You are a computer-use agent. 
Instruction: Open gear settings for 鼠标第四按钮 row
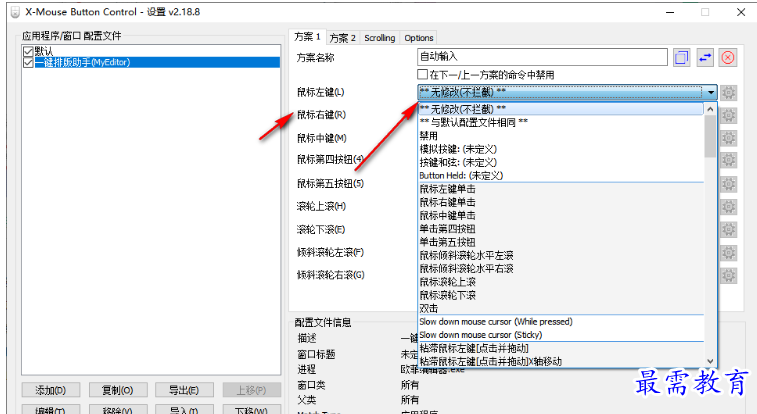point(729,160)
